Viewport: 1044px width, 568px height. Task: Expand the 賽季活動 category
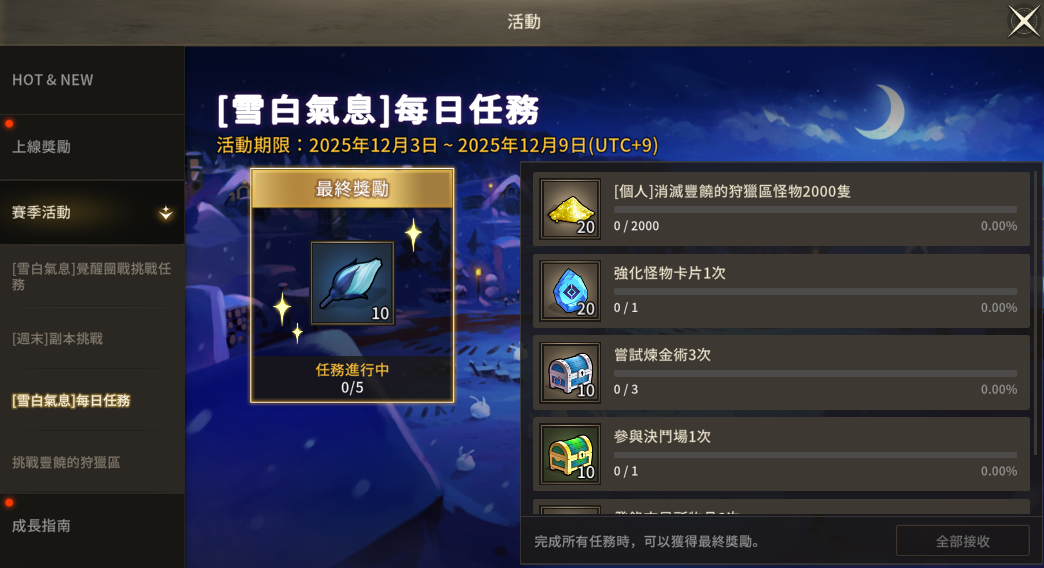coord(92,212)
